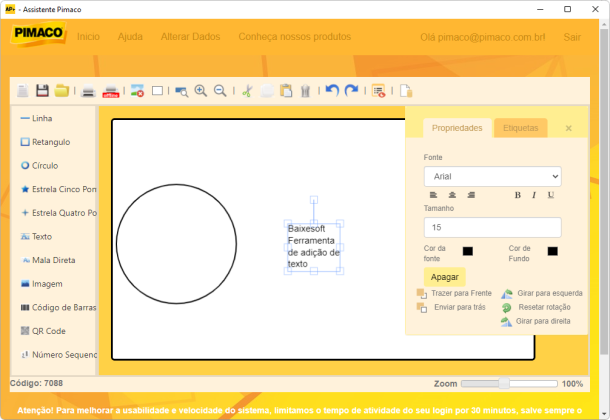This screenshot has height=420, width=610.
Task: Click the printer icon in toolbar
Action: 88,91
